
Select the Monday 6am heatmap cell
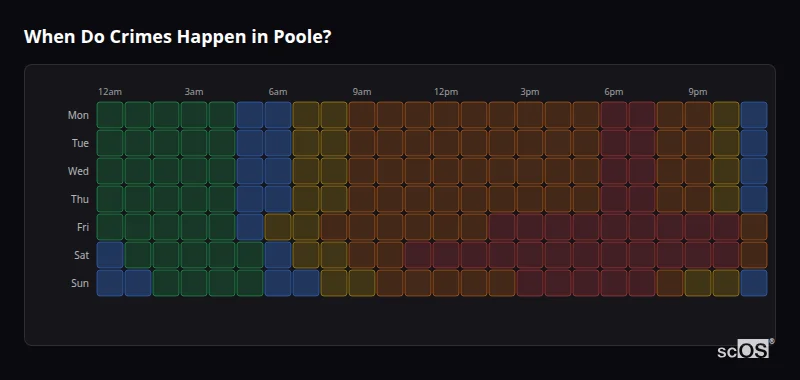pos(278,115)
